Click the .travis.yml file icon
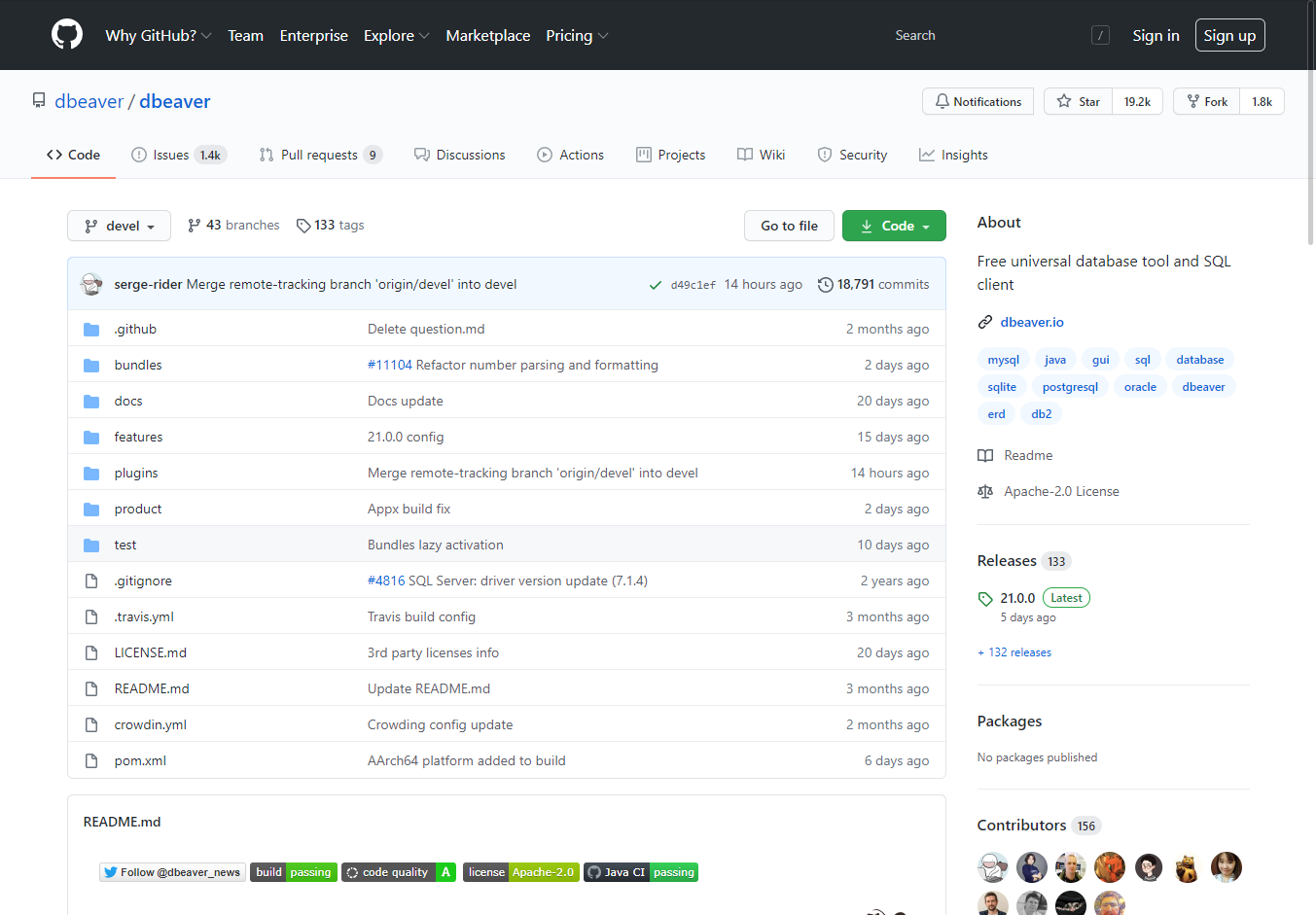The width and height of the screenshot is (1316, 915). pos(91,617)
